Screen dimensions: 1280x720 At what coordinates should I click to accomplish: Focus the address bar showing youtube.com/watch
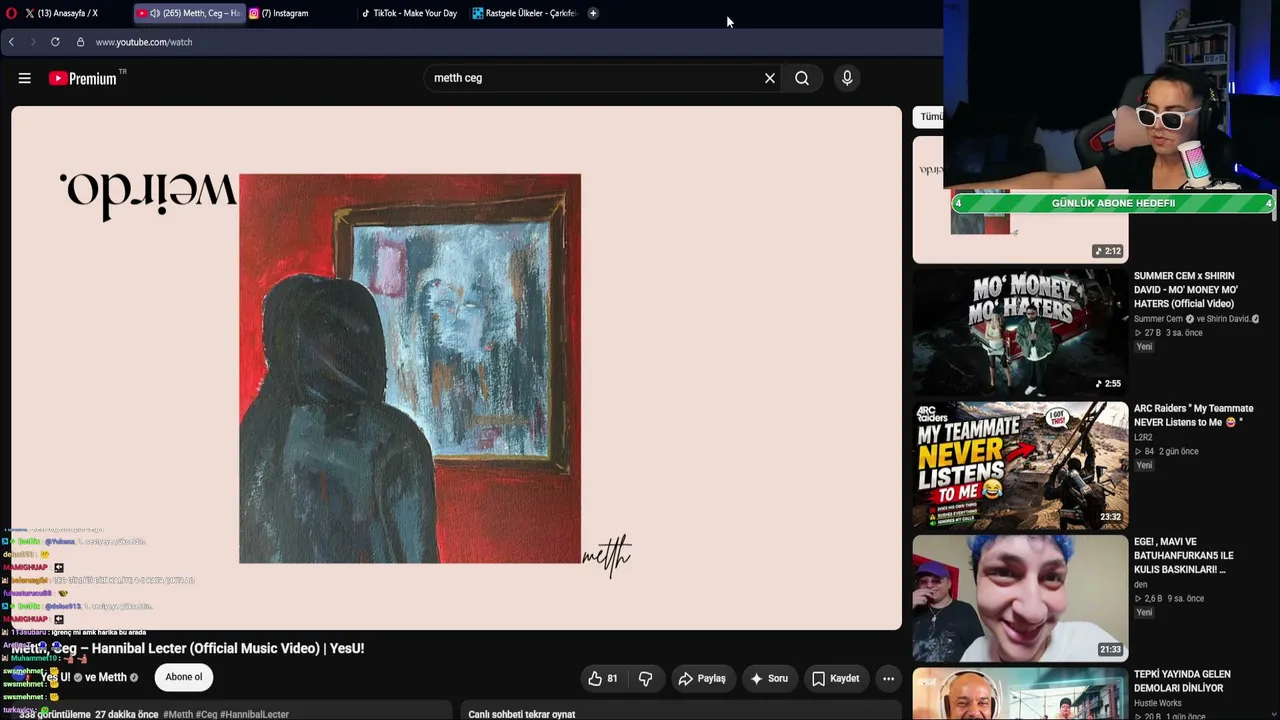(x=144, y=42)
